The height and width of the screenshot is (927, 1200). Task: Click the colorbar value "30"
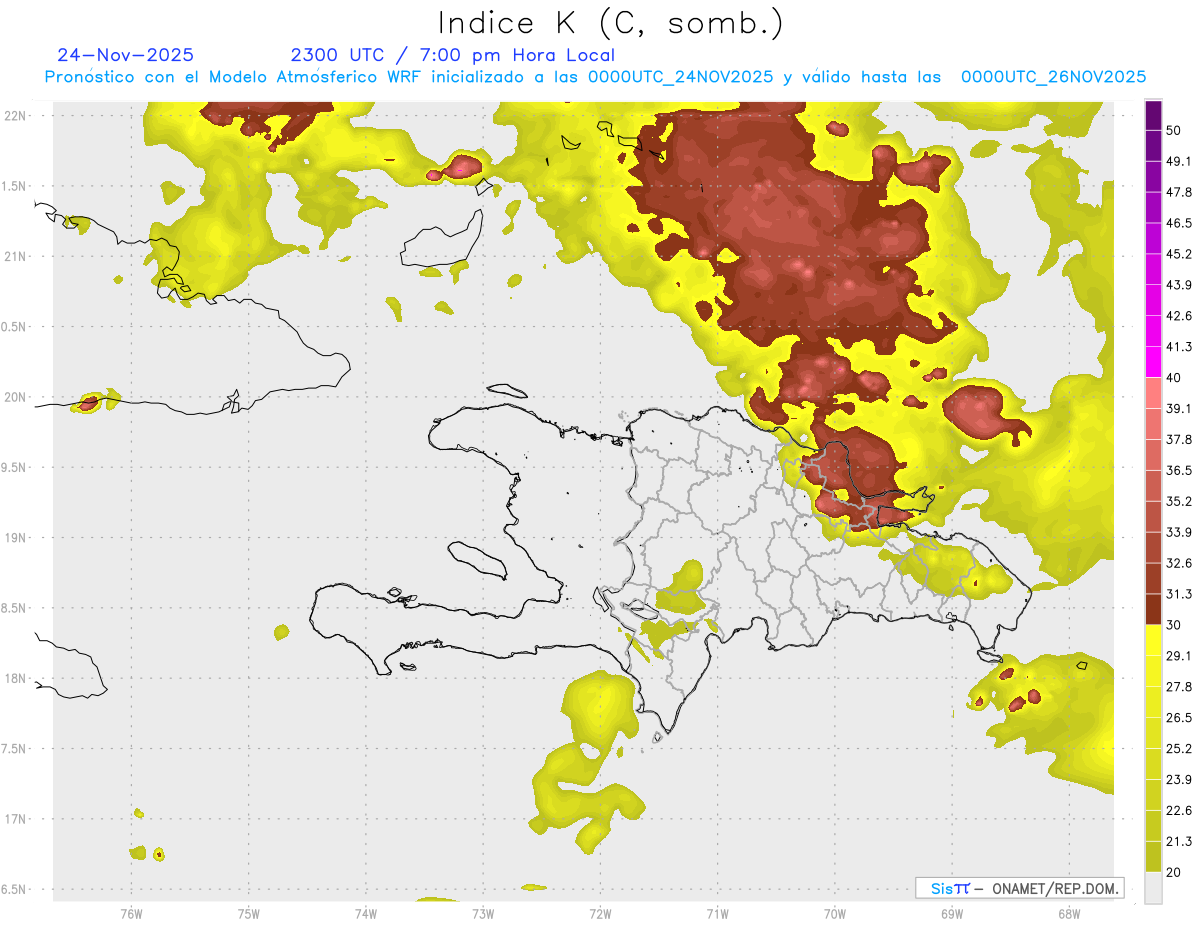pos(1174,625)
